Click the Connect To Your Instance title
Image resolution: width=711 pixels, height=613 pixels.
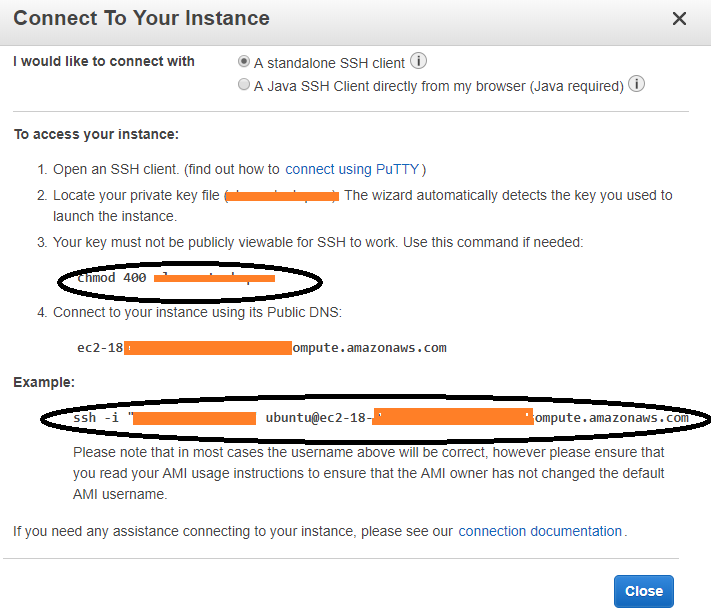pyautogui.click(x=141, y=19)
